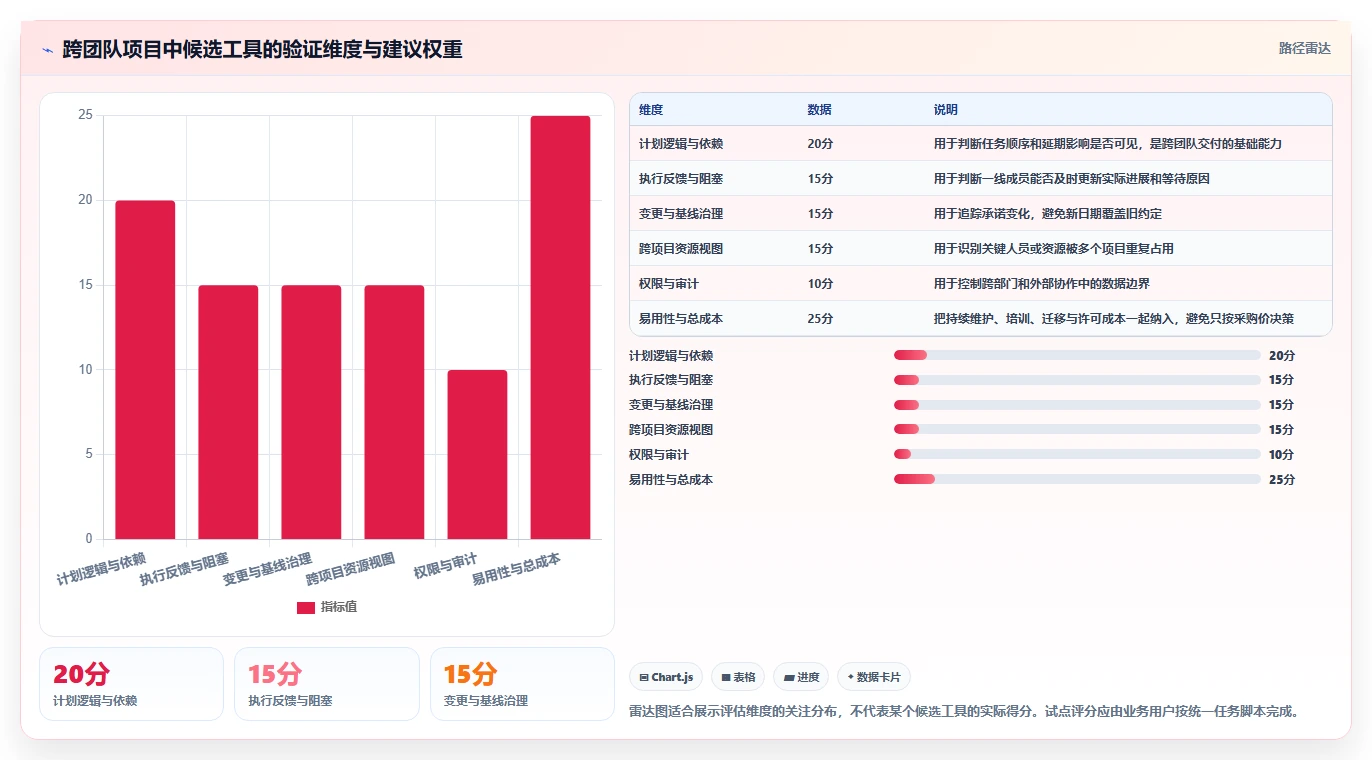Click the 易用性与总成本 progress bar
The height and width of the screenshot is (760, 1372).
(1077, 480)
